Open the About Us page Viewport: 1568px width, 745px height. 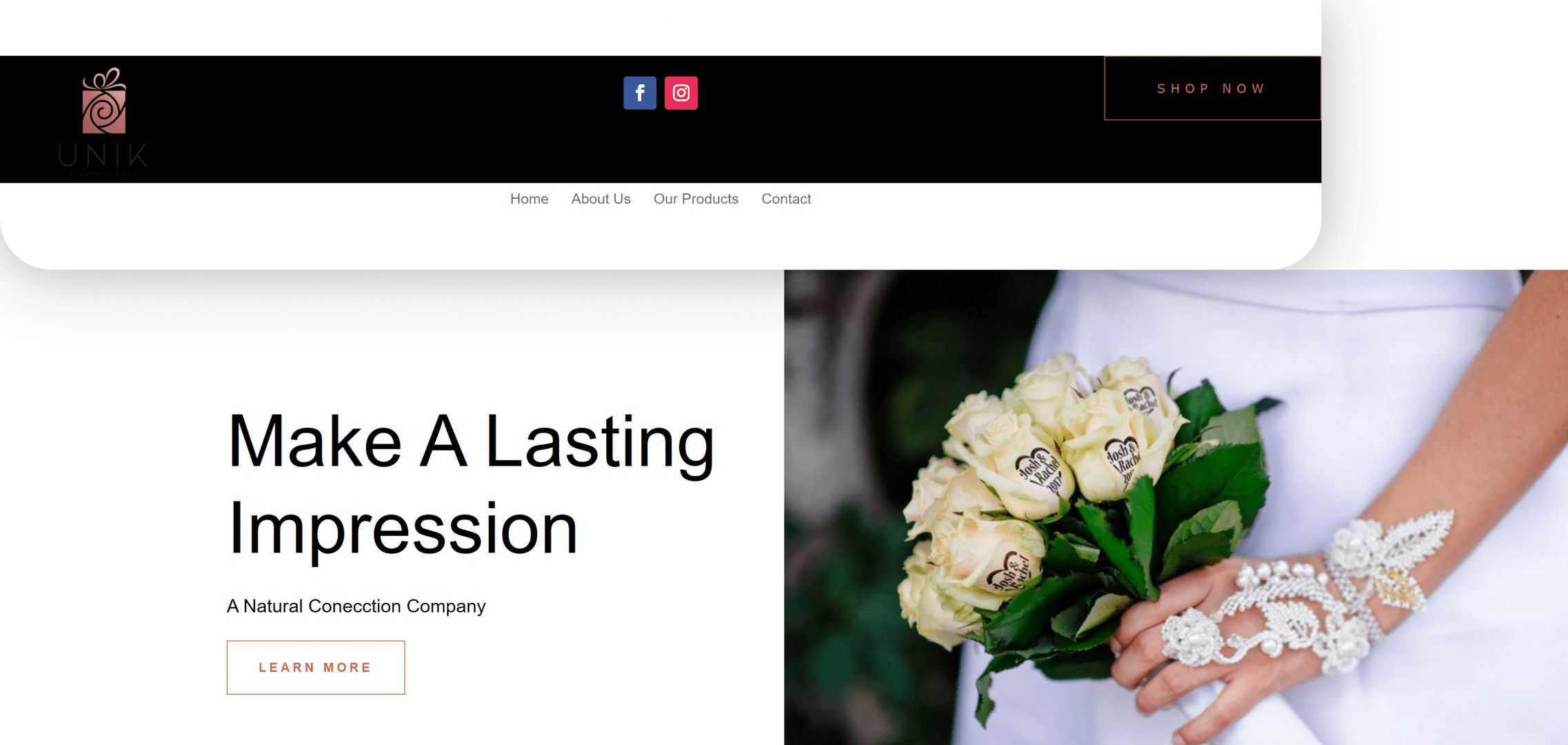601,199
